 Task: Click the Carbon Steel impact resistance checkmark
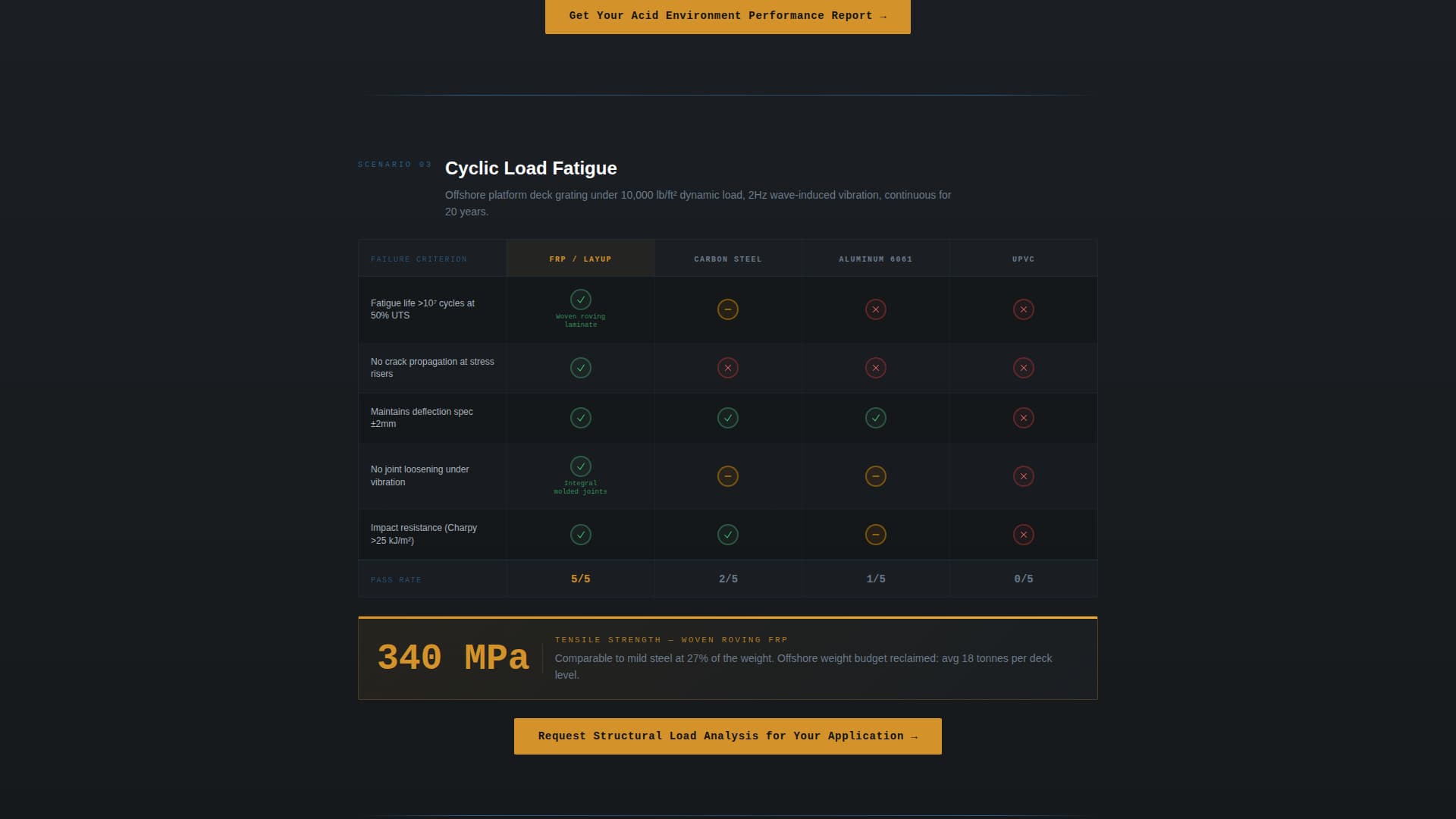pyautogui.click(x=727, y=535)
